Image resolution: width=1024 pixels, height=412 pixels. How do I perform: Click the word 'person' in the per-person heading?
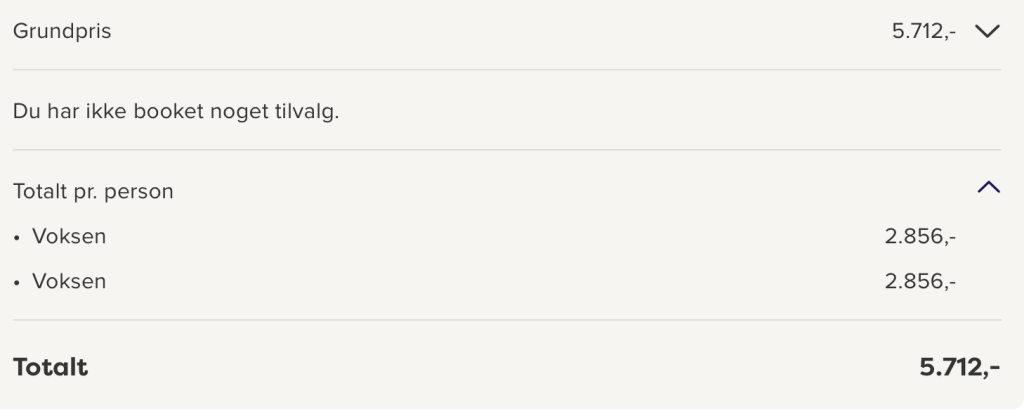pos(139,191)
